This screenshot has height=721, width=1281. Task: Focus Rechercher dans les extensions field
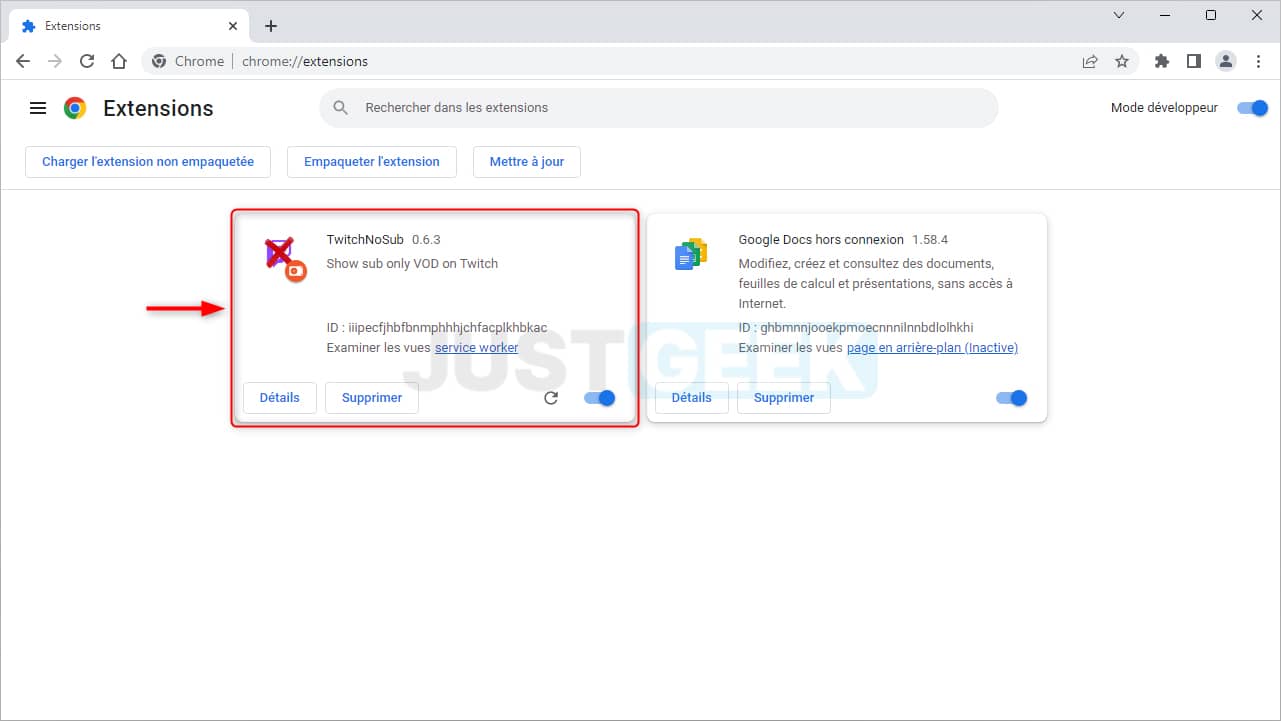point(659,108)
